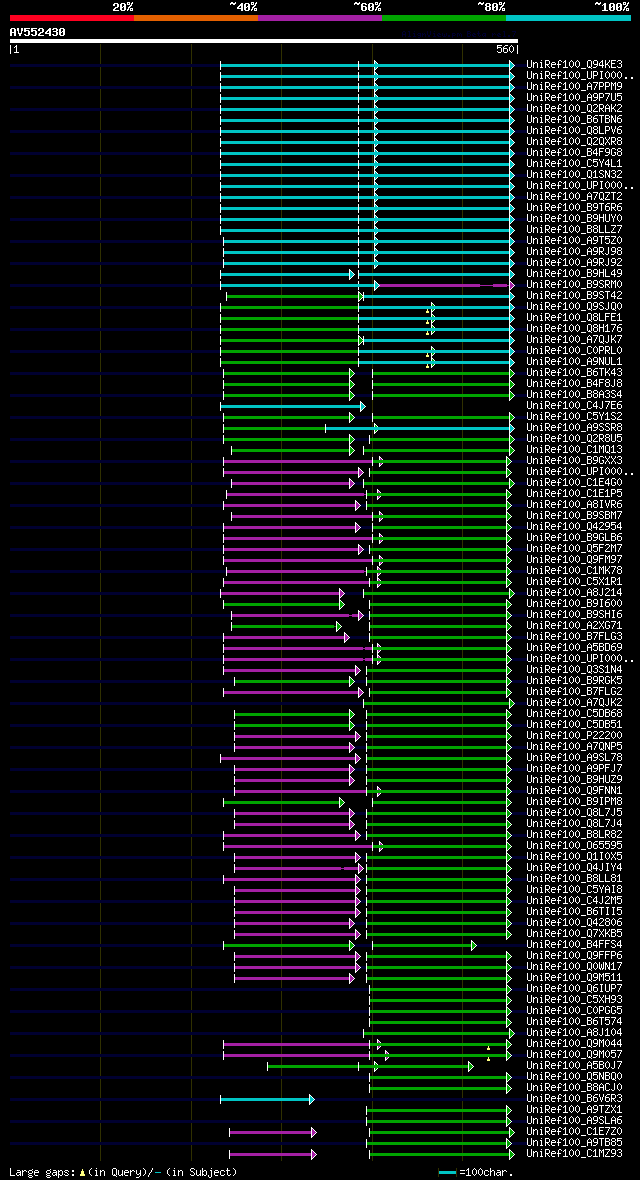Select hit UniRef100_A9P7U5
Screen dimensions: 640x1180
[574, 98]
